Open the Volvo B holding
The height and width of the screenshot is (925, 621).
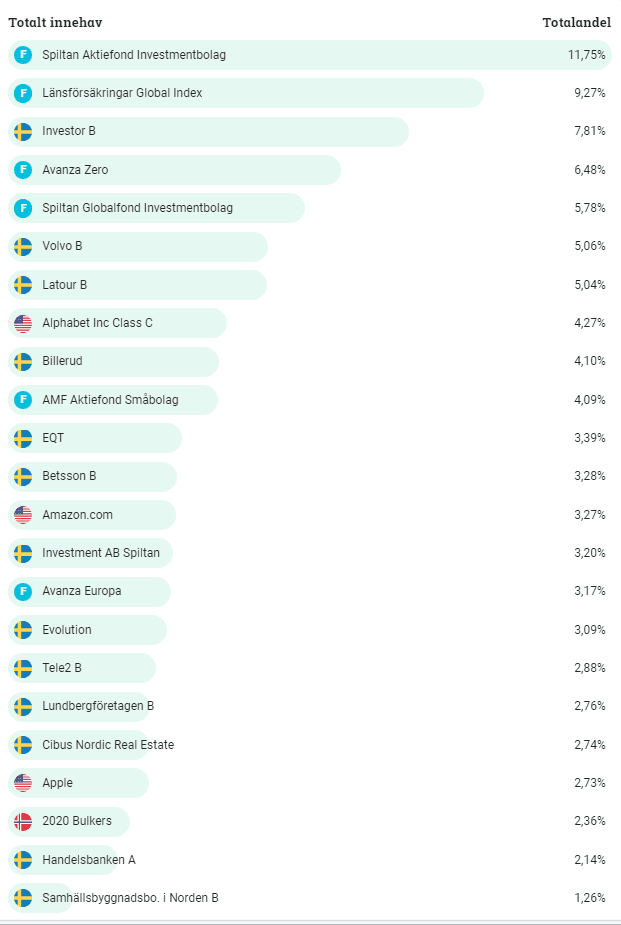pyautogui.click(x=62, y=246)
